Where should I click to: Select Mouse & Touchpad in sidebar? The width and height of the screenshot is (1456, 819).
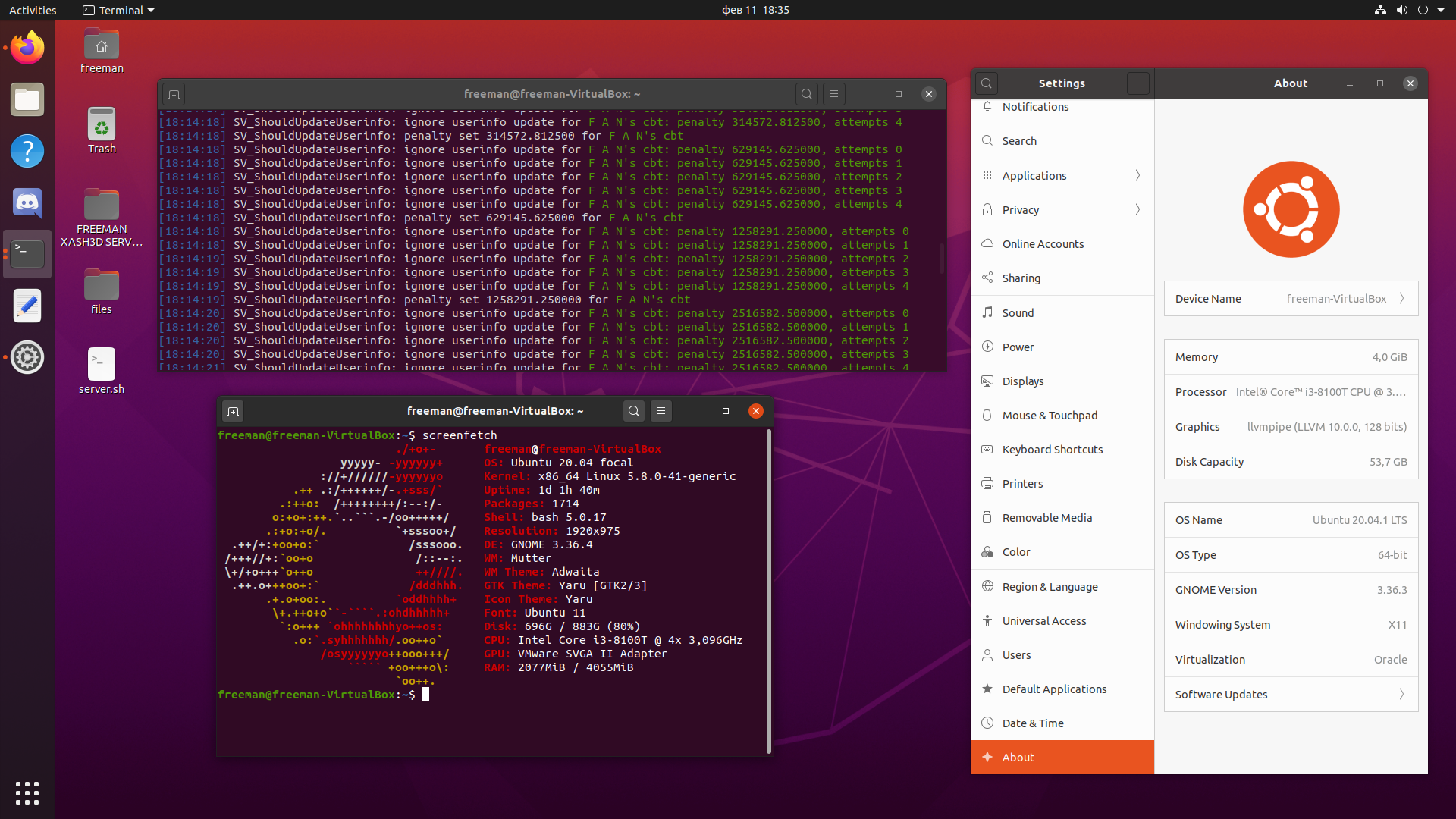(x=1062, y=415)
